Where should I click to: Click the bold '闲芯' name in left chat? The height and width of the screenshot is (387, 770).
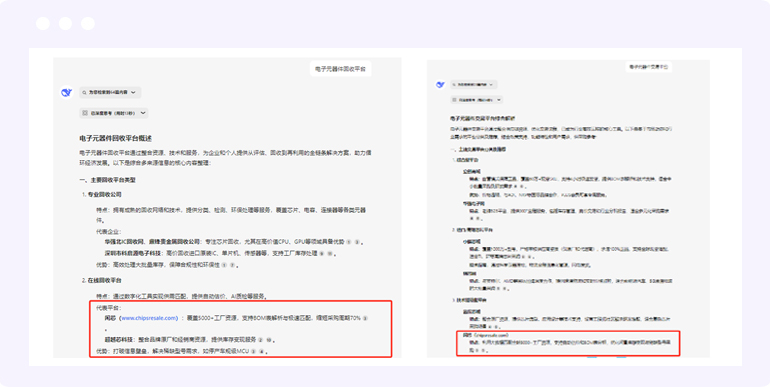[110, 318]
